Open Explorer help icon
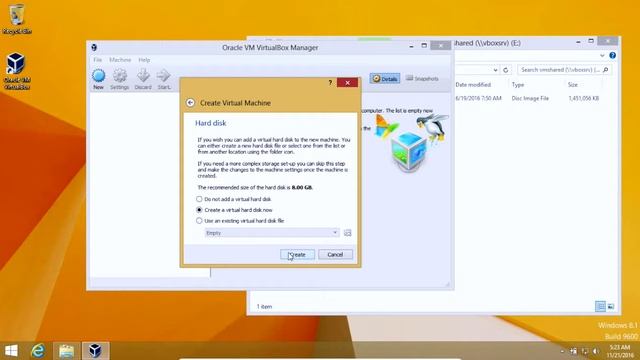Viewport: 640px width, 360px height. (x=612, y=55)
